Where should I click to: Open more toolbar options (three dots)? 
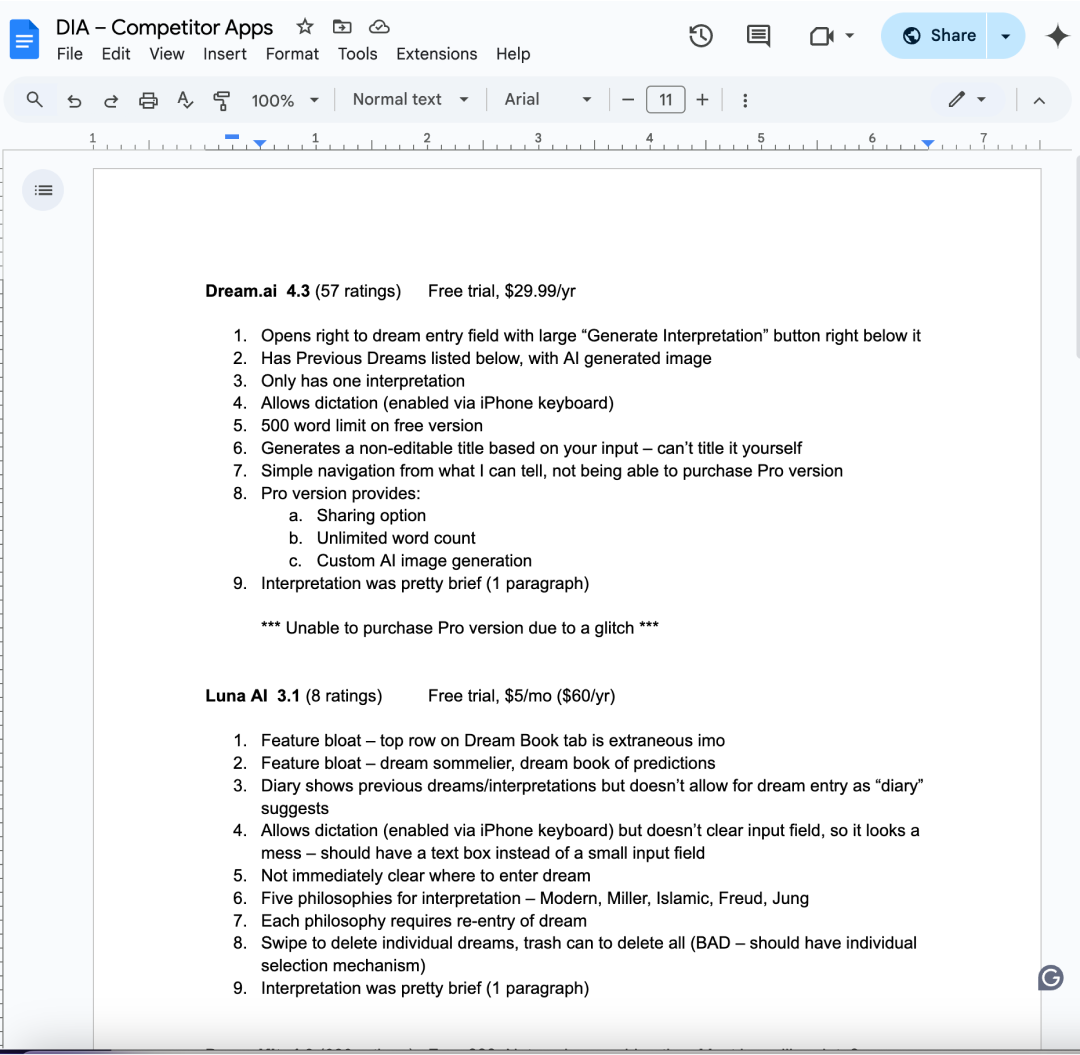(x=745, y=101)
